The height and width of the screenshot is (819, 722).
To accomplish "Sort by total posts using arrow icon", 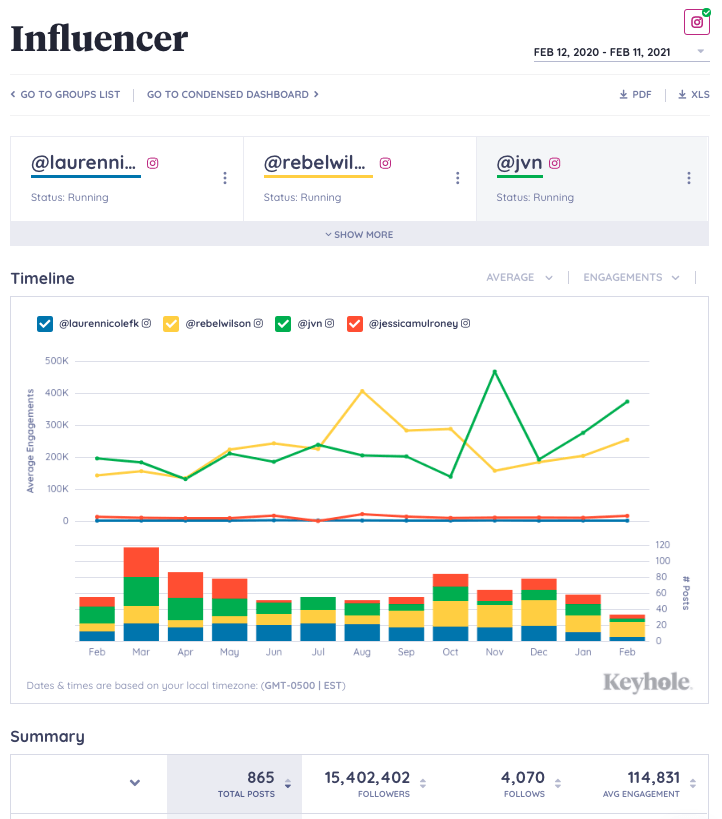I will (288, 784).
